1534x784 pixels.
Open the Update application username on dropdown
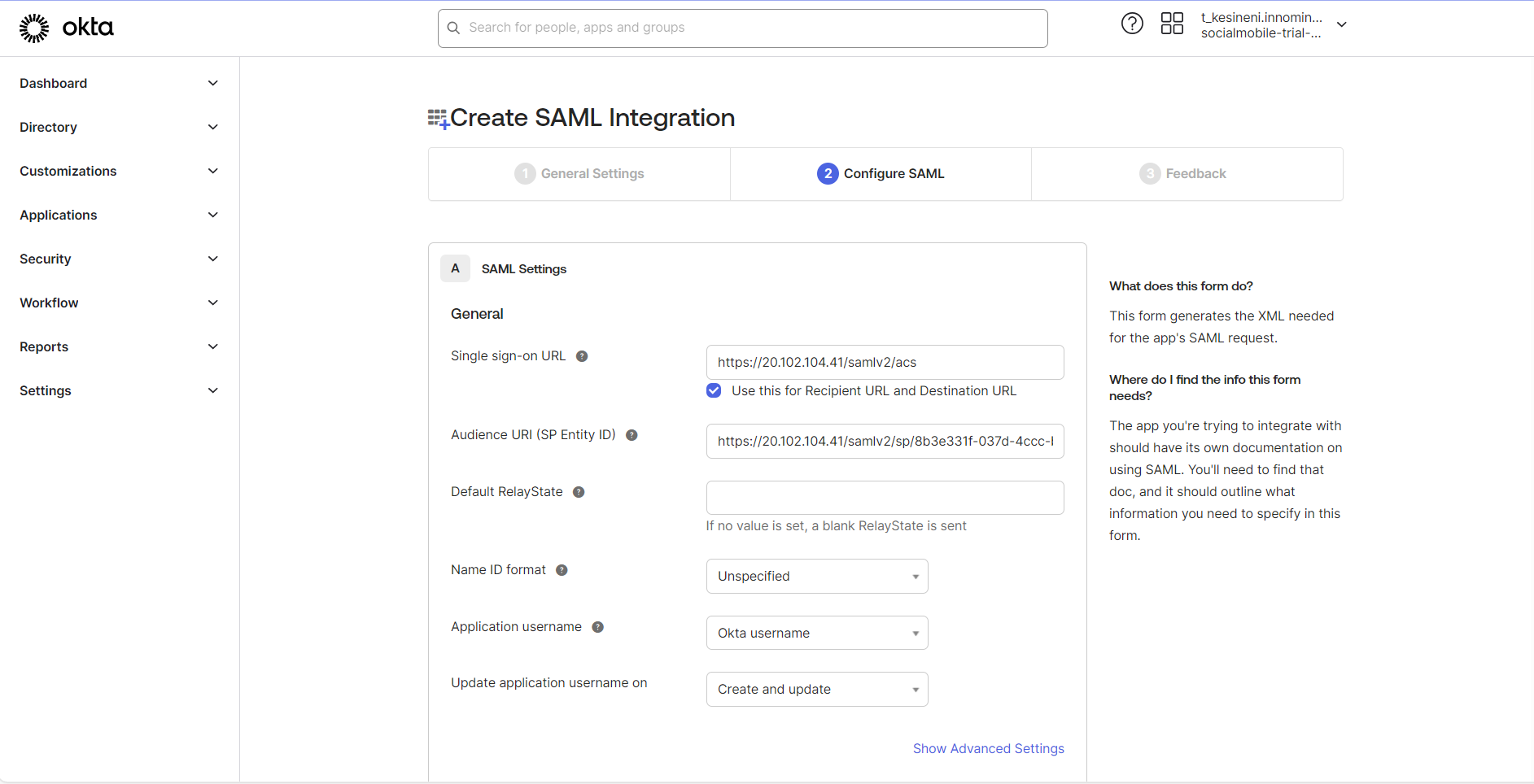816,689
